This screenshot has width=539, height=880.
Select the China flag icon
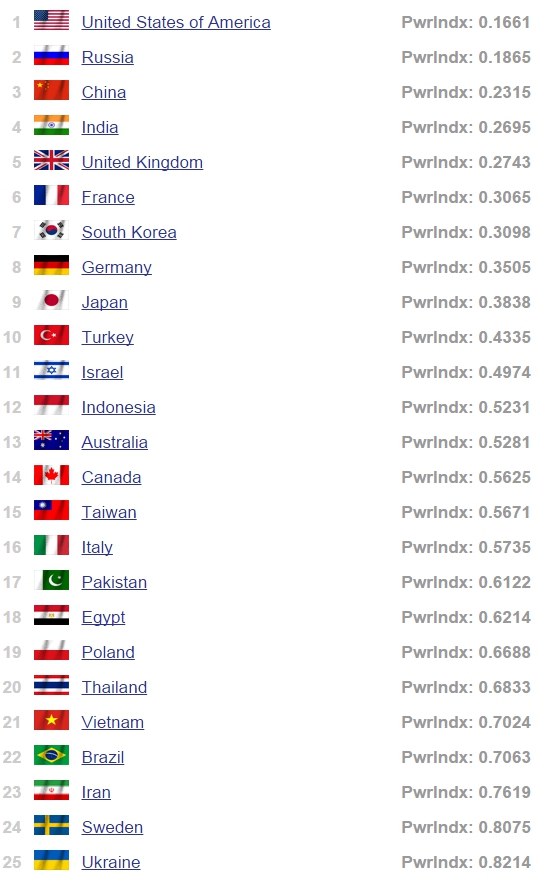[51, 90]
